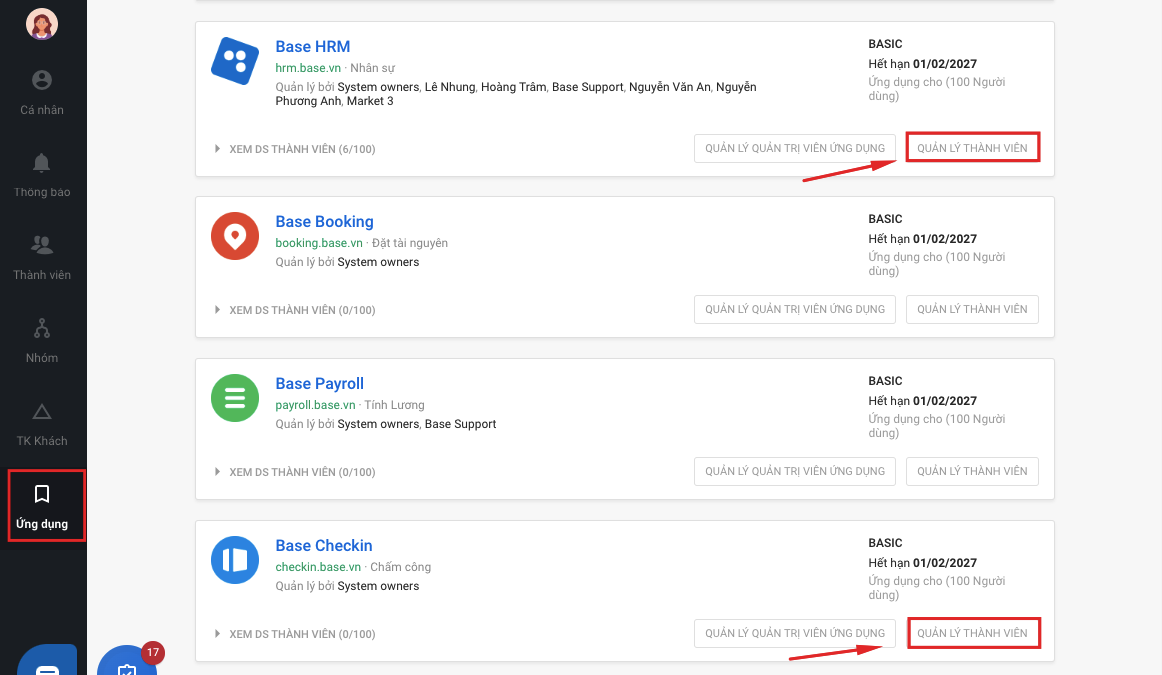Click the Base Booking app icon
Image resolution: width=1162 pixels, height=675 pixels.
pyautogui.click(x=235, y=236)
